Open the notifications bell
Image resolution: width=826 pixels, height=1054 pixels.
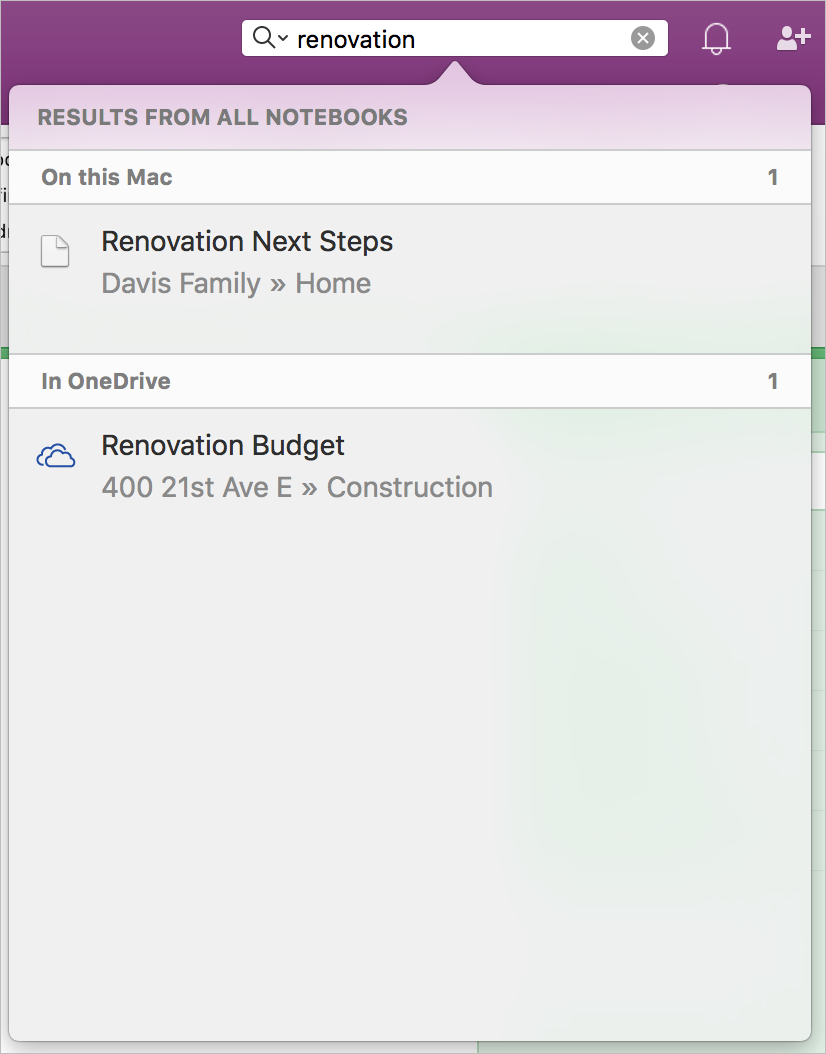click(x=716, y=39)
